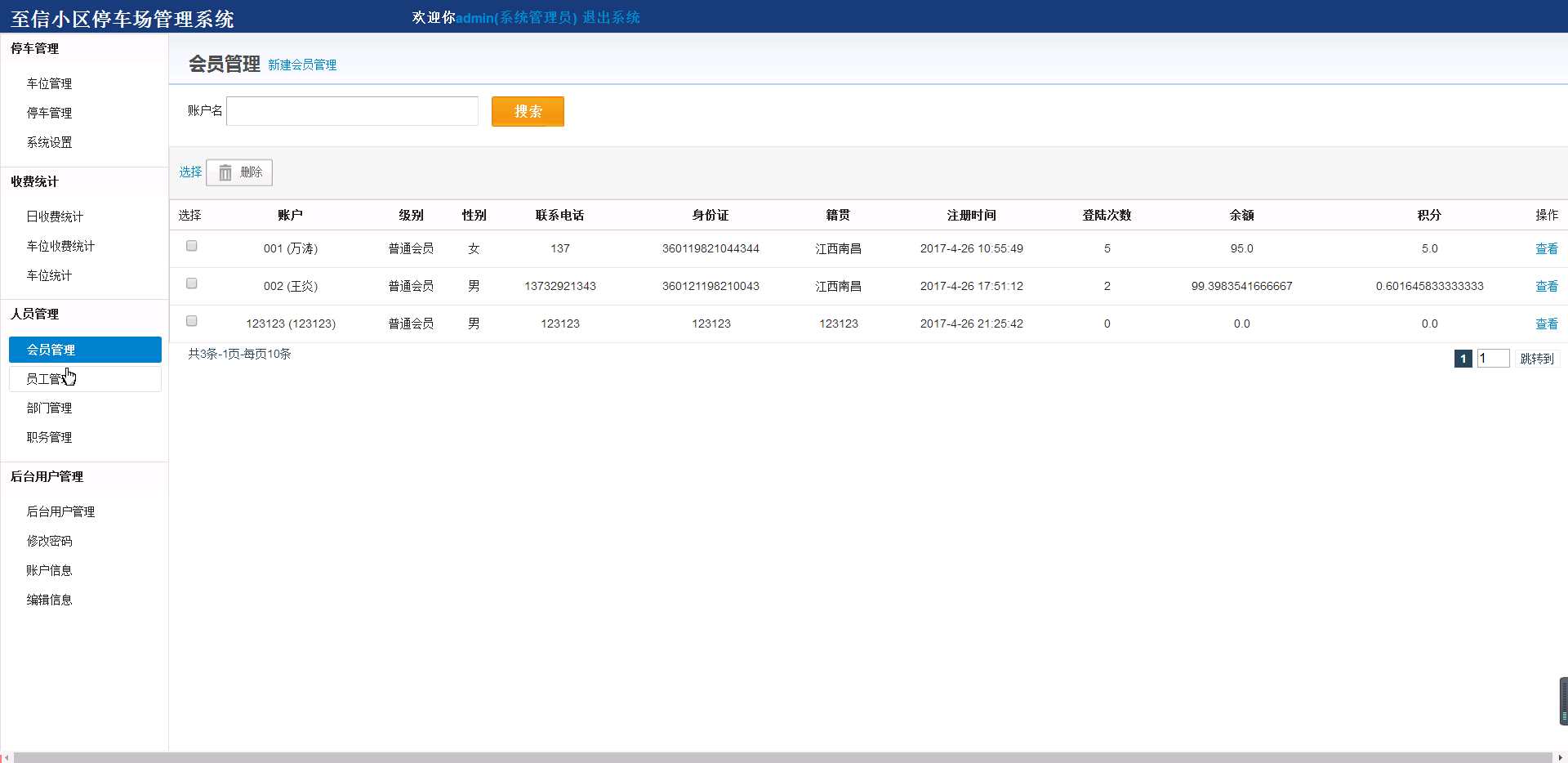Image resolution: width=1568 pixels, height=763 pixels.
Task: Click the 选择 link above the table
Action: point(190,172)
